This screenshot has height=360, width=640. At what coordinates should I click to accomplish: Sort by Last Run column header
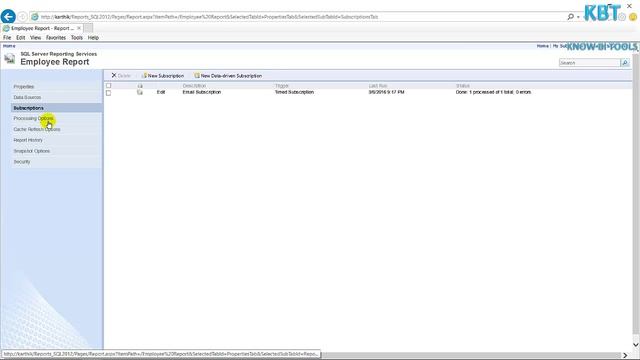(x=378, y=86)
